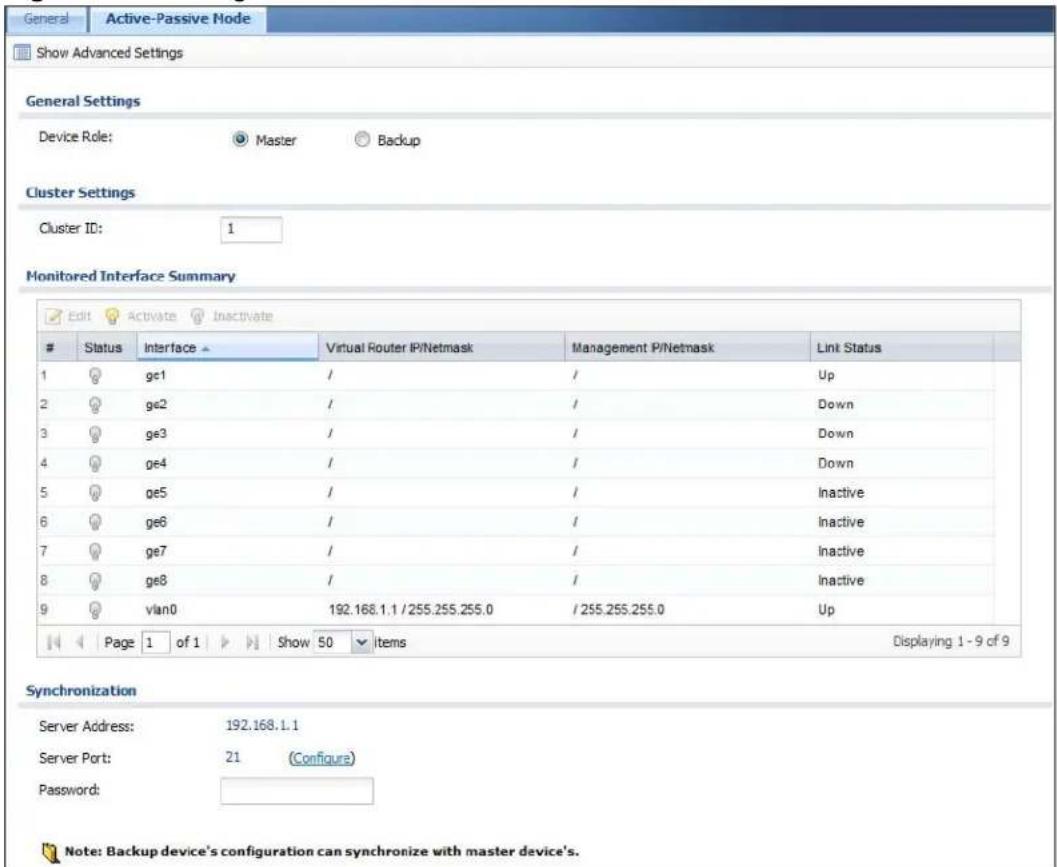Click the status bulb for ge2
This screenshot has width=1057, height=867.
[x=95, y=405]
